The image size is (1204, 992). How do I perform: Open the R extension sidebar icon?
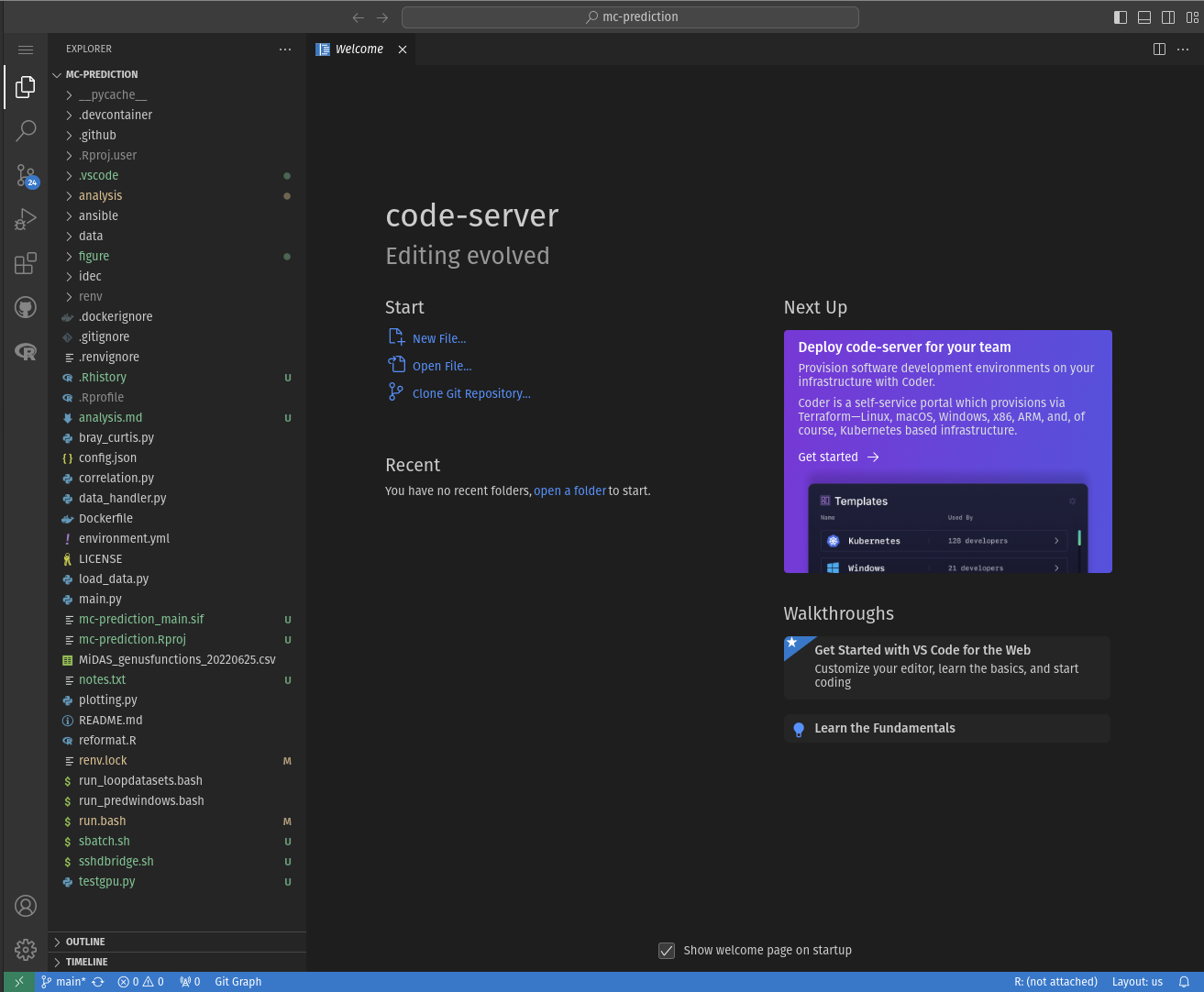point(26,351)
